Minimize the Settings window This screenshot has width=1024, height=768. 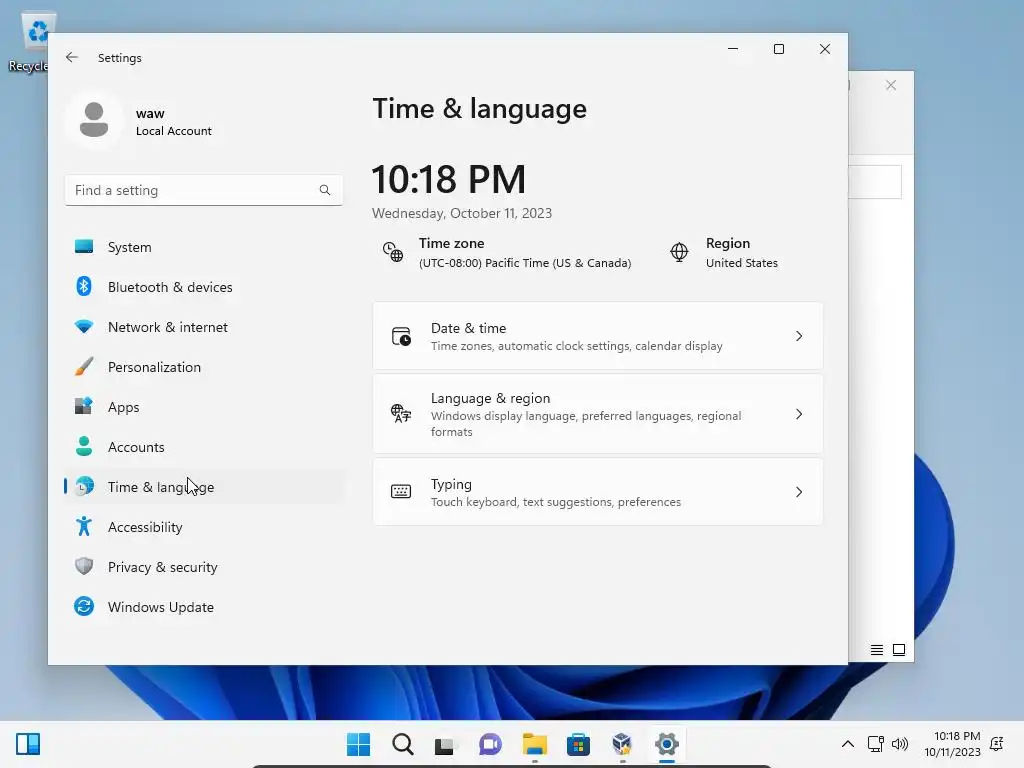tap(733, 49)
